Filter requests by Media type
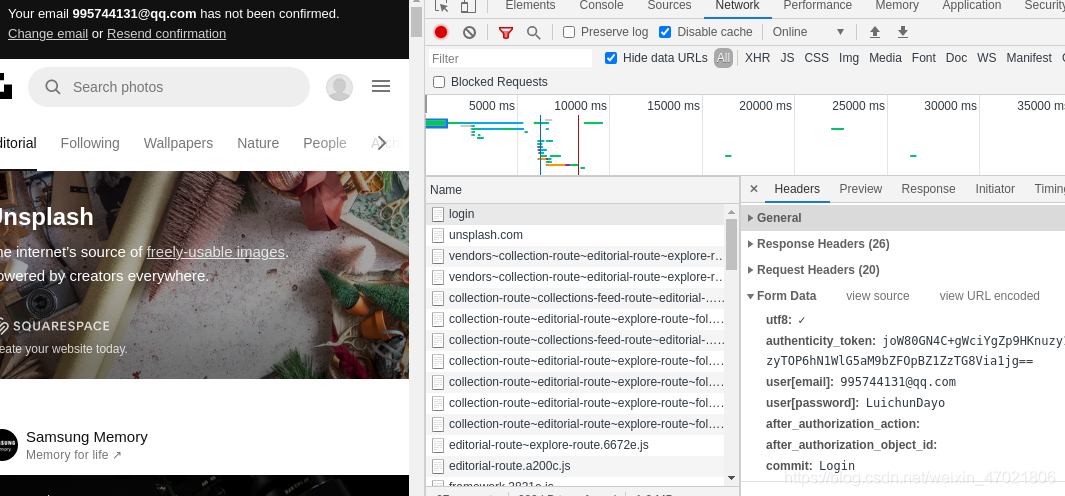The width and height of the screenshot is (1065, 496). 885,58
